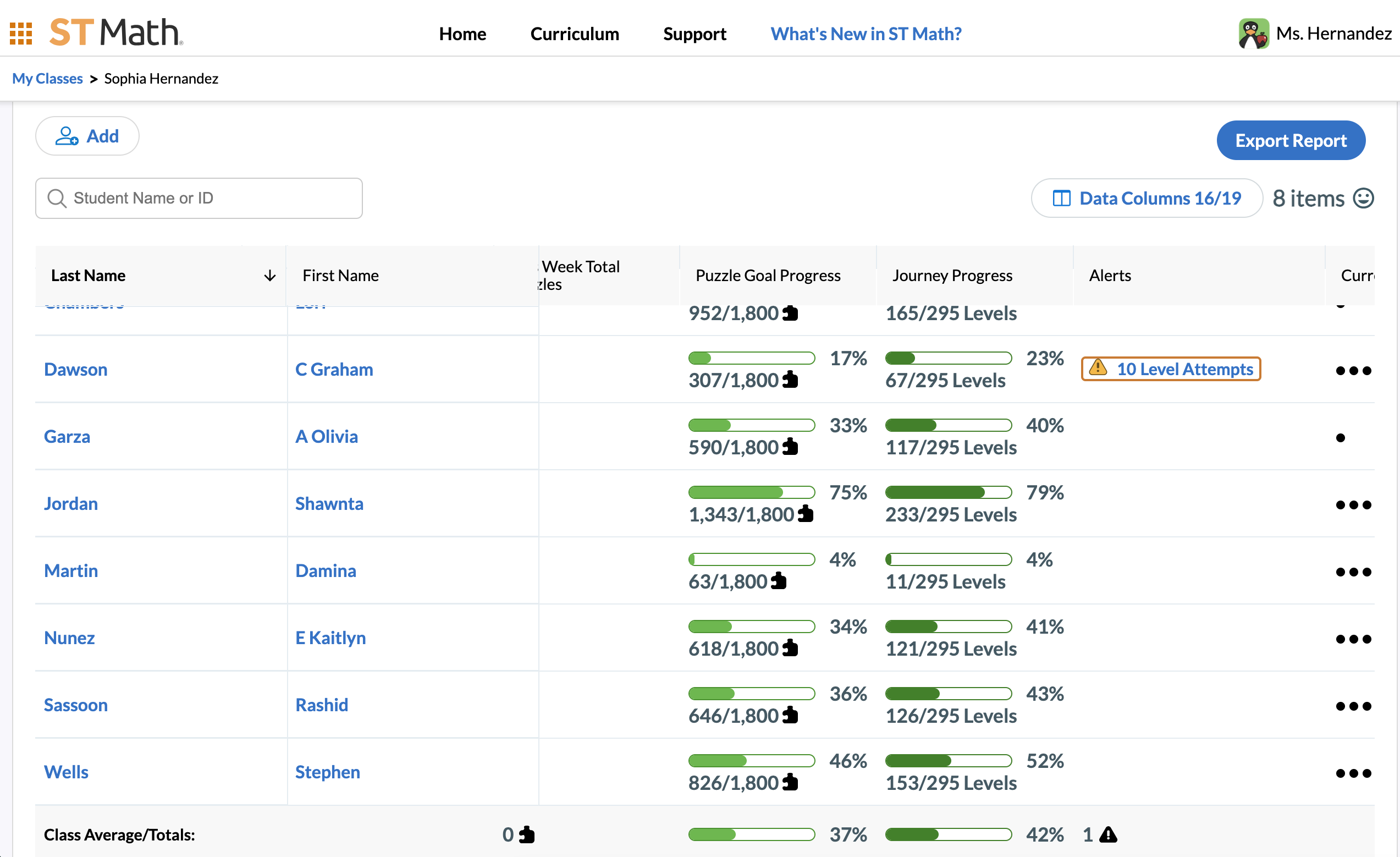
Task: Open the orange app grid launcher icon
Action: [21, 34]
